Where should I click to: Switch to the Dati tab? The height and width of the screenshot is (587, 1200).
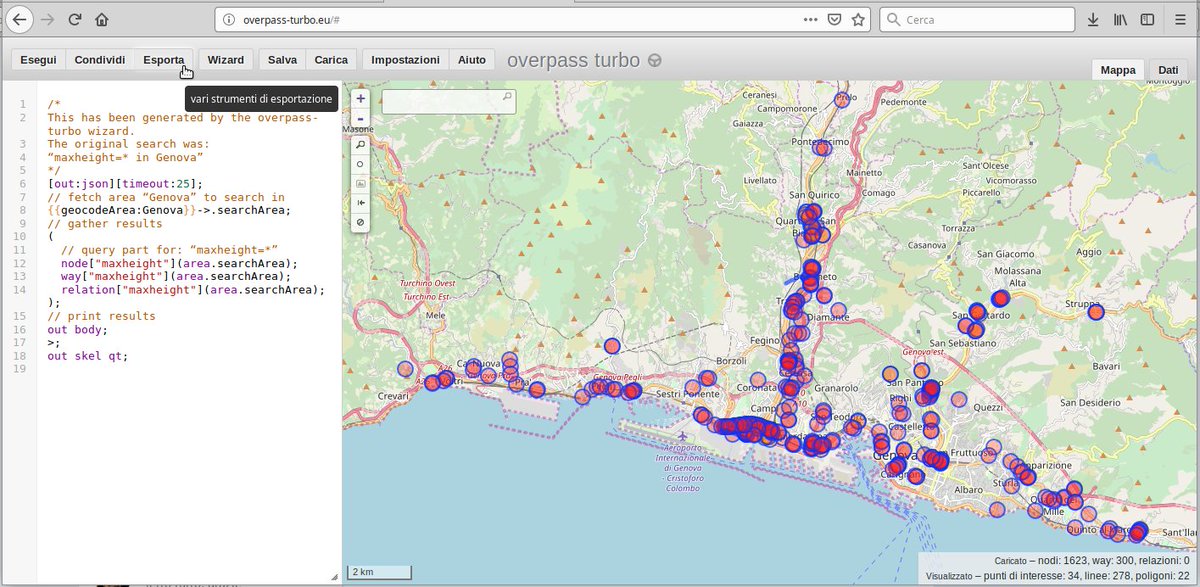click(x=1168, y=69)
